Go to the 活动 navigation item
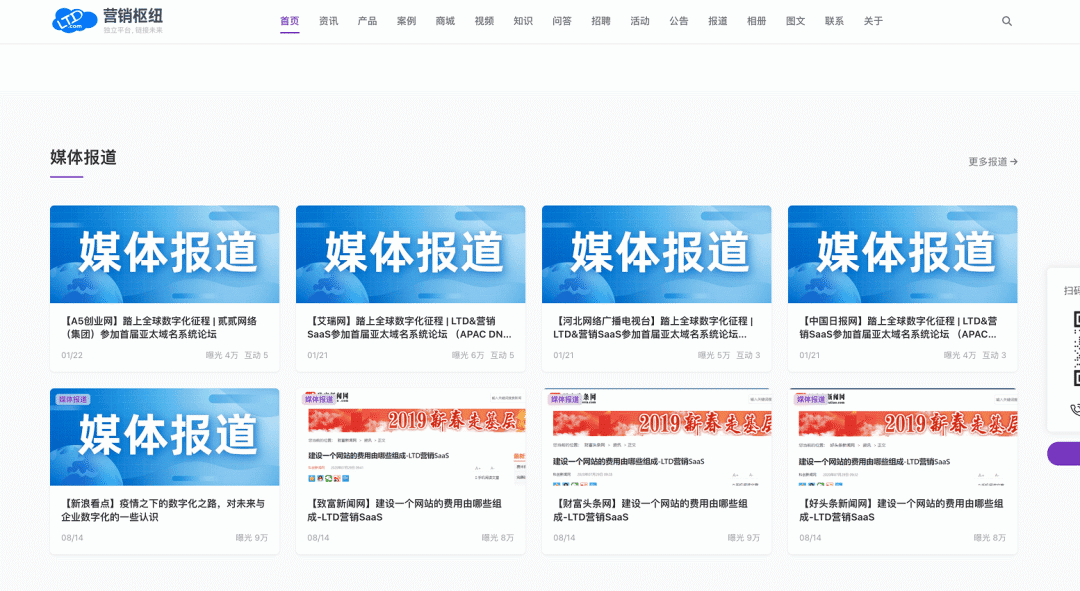The height and width of the screenshot is (591, 1080). click(640, 21)
